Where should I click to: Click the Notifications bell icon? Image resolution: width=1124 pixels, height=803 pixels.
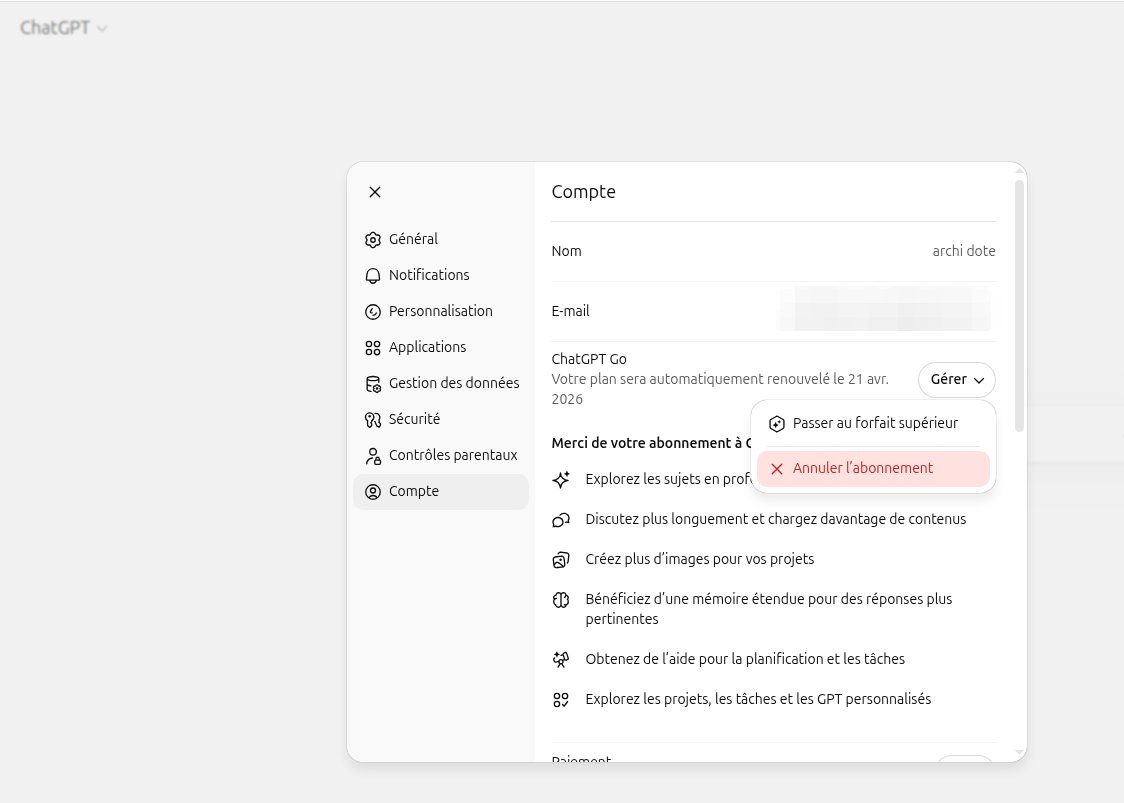coord(373,275)
